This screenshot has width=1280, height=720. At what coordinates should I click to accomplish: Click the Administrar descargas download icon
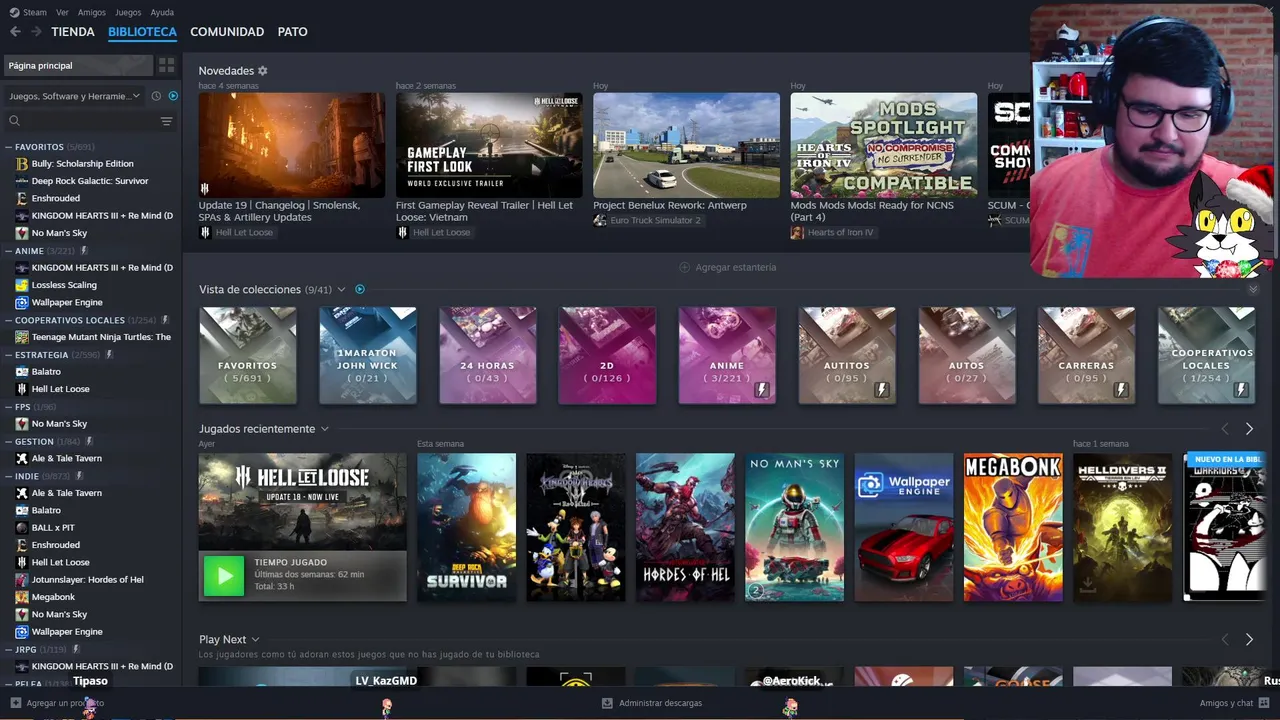click(x=607, y=703)
